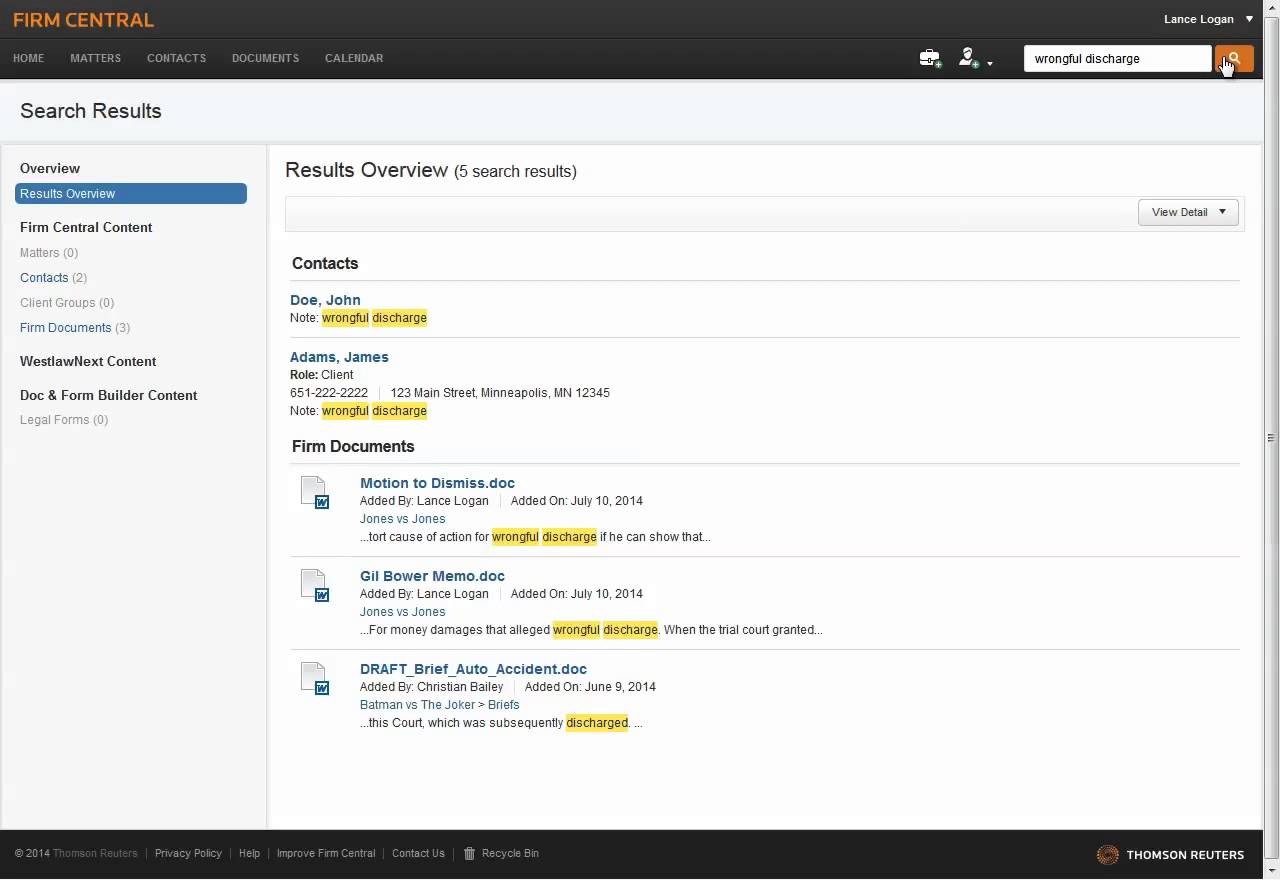Expand the Lance Logan user menu
The image size is (1280, 880).
point(1249,19)
